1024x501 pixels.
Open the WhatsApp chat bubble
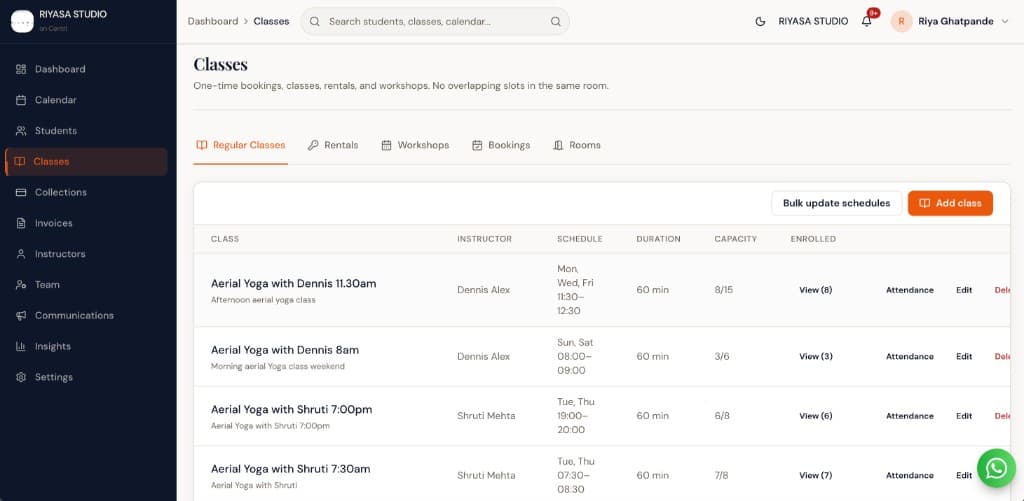coord(996,468)
